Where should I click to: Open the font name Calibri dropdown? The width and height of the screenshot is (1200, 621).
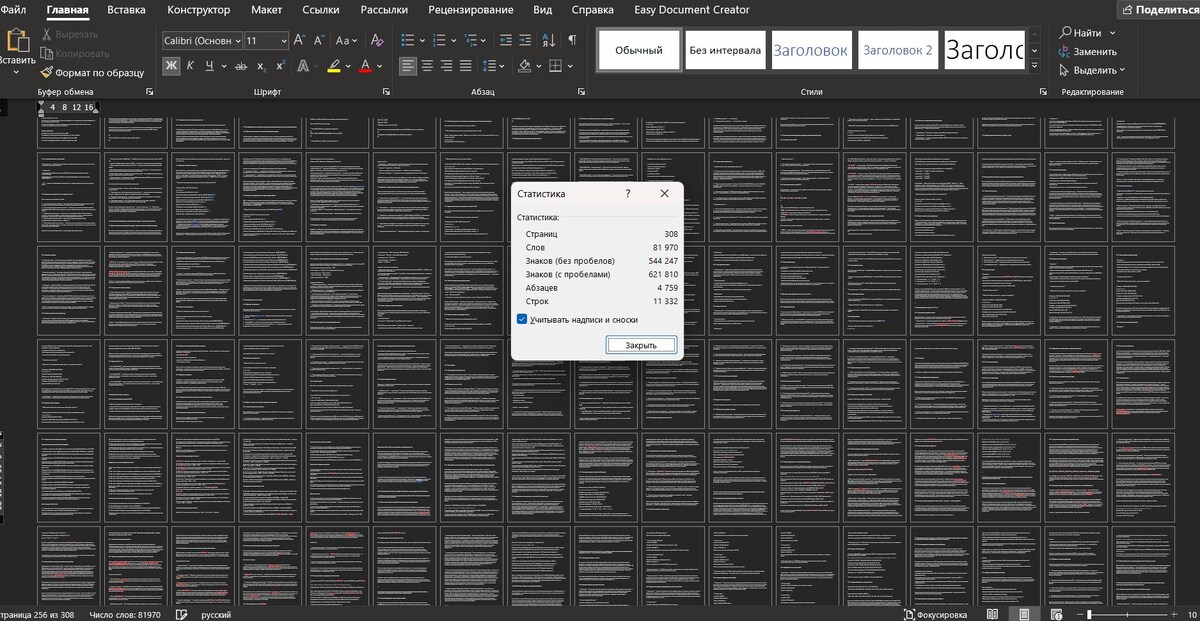(237, 41)
